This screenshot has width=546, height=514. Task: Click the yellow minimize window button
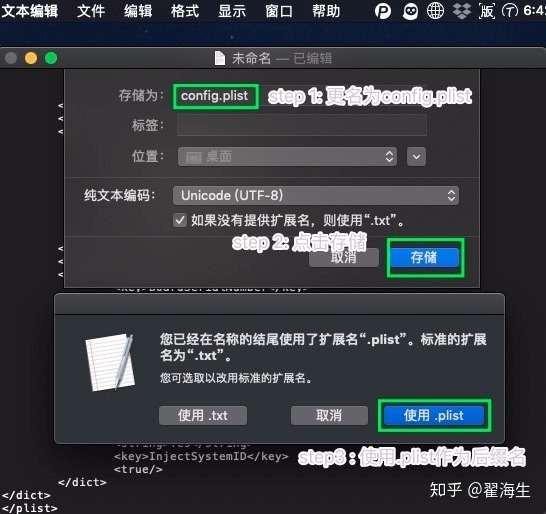[31, 58]
